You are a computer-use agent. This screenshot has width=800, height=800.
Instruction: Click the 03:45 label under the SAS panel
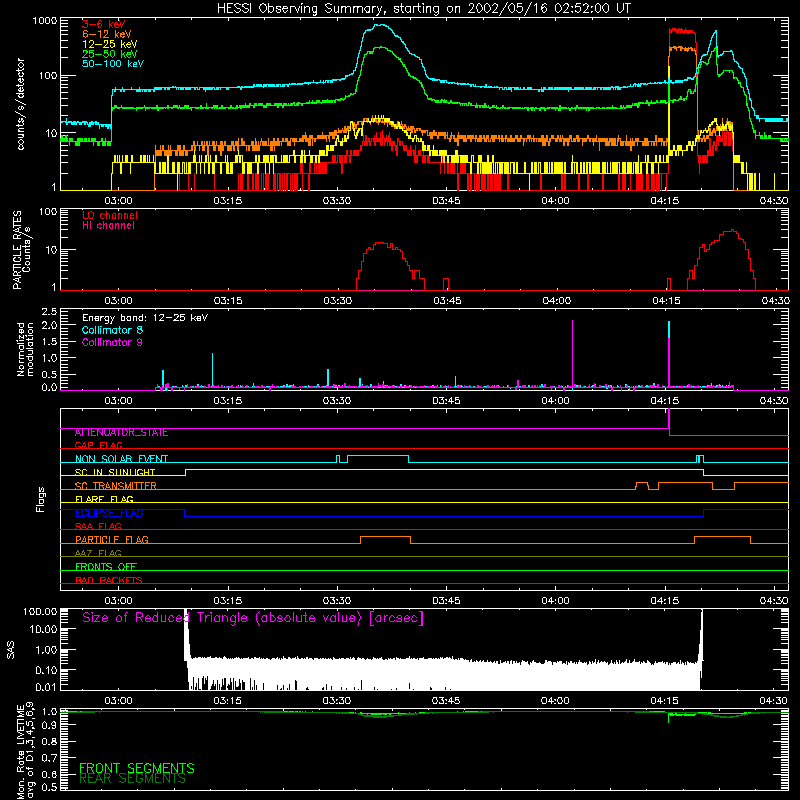446,701
